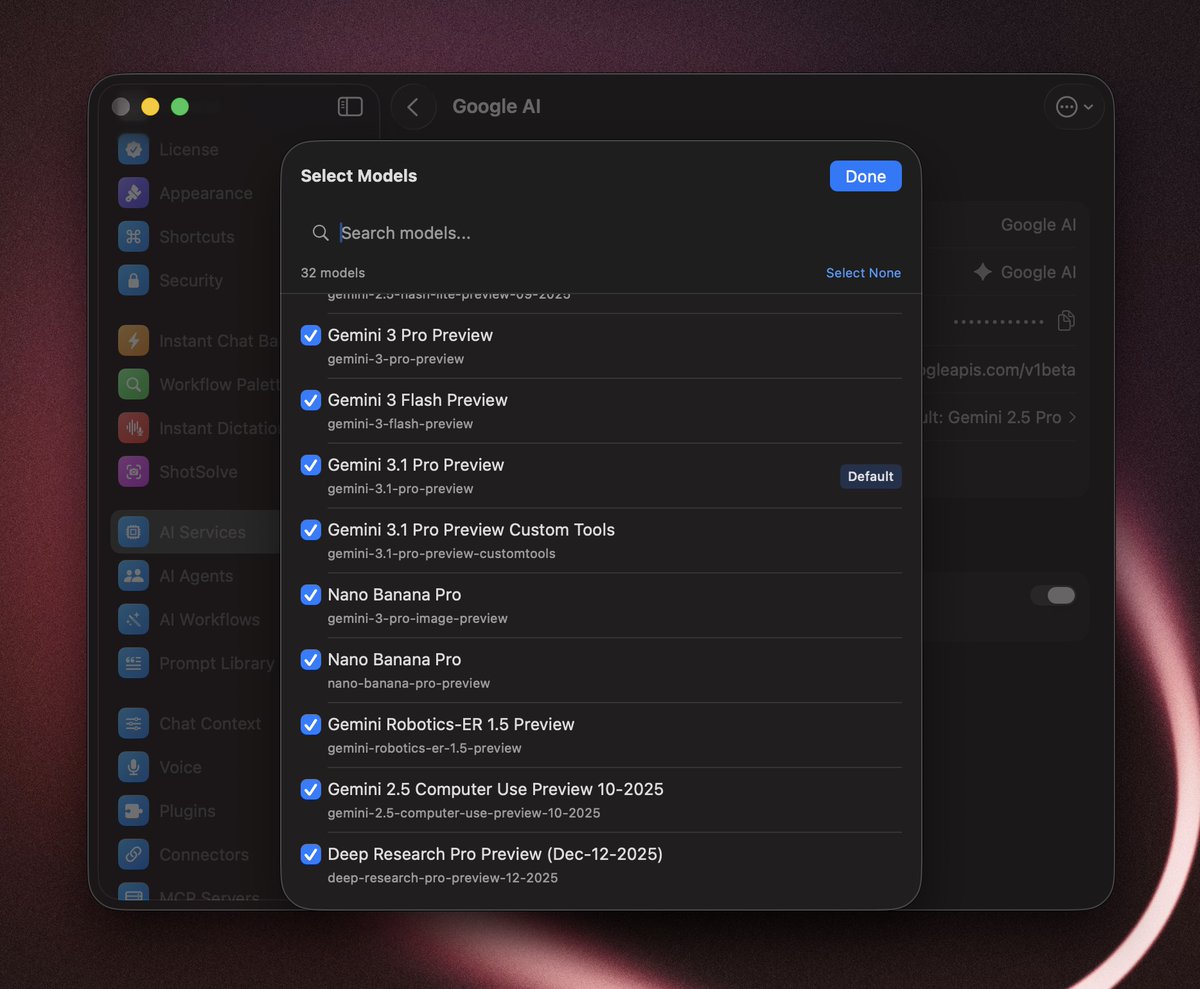1200x989 pixels.
Task: Open the Security section
Action: point(191,280)
